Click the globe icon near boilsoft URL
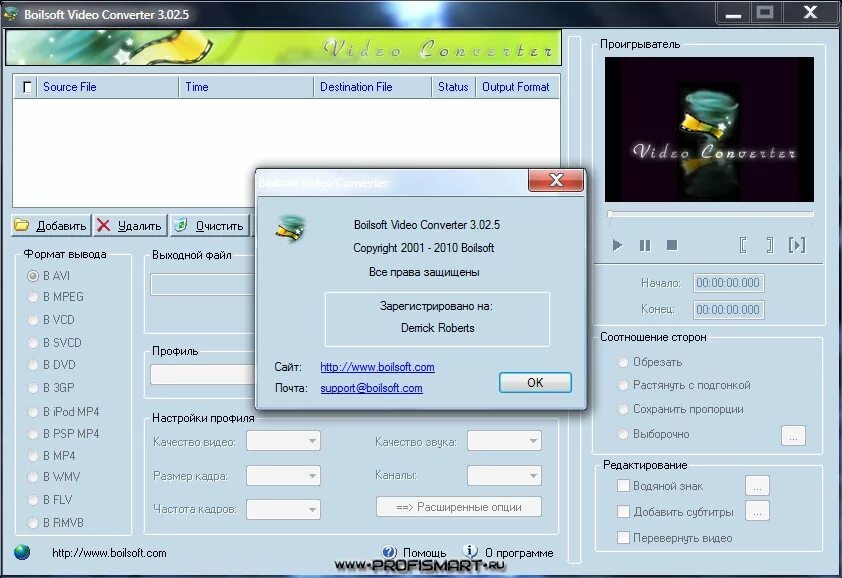Viewport: 842px width, 578px height. tap(22, 552)
